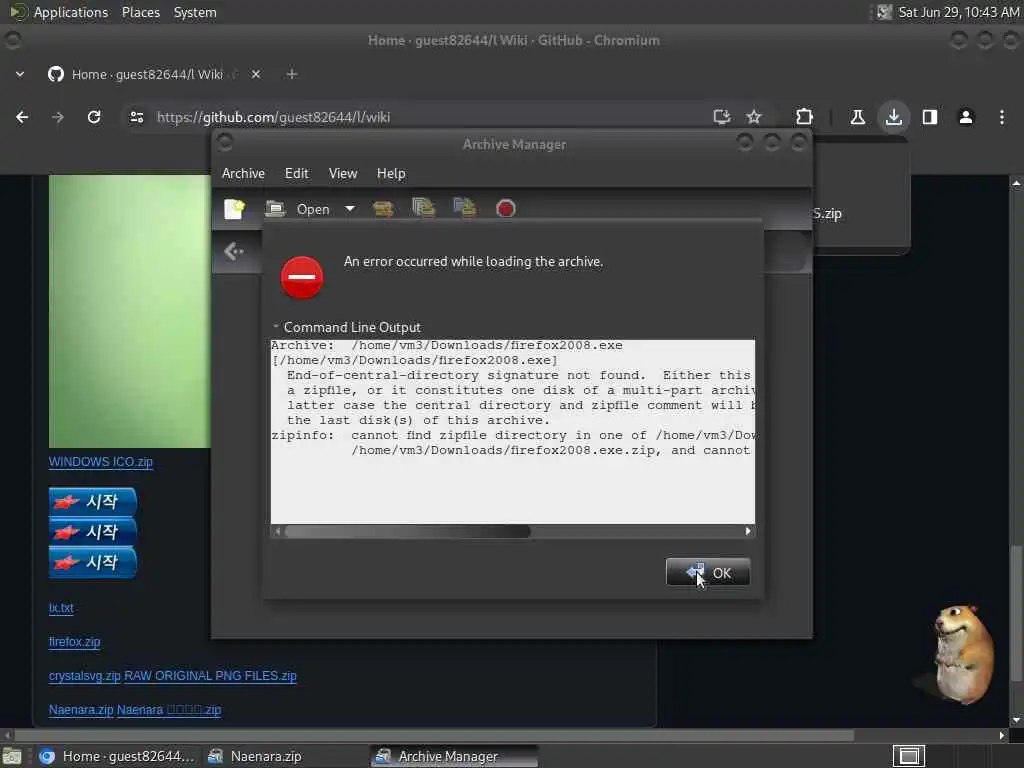
Task: Click the horizontal scrollbar thumb in command output
Action: coord(408,532)
